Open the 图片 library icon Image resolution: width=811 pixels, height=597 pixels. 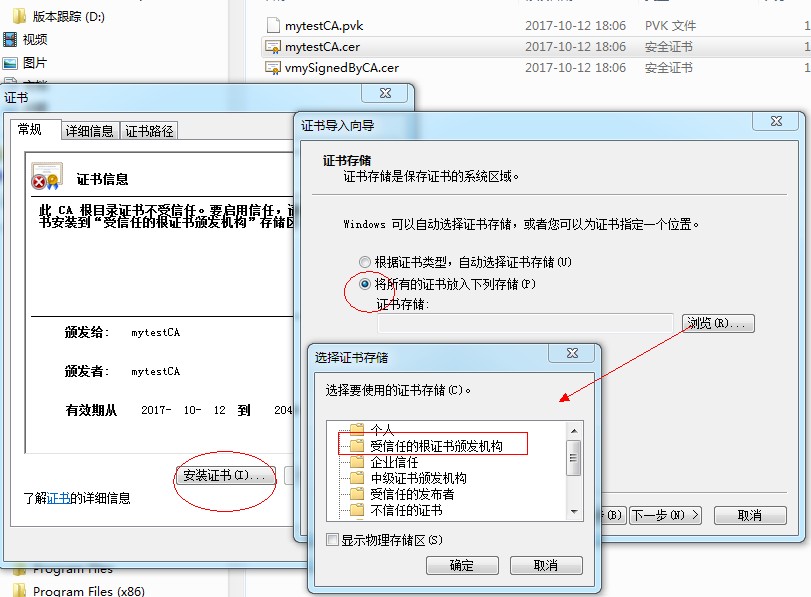pyautogui.click(x=10, y=63)
